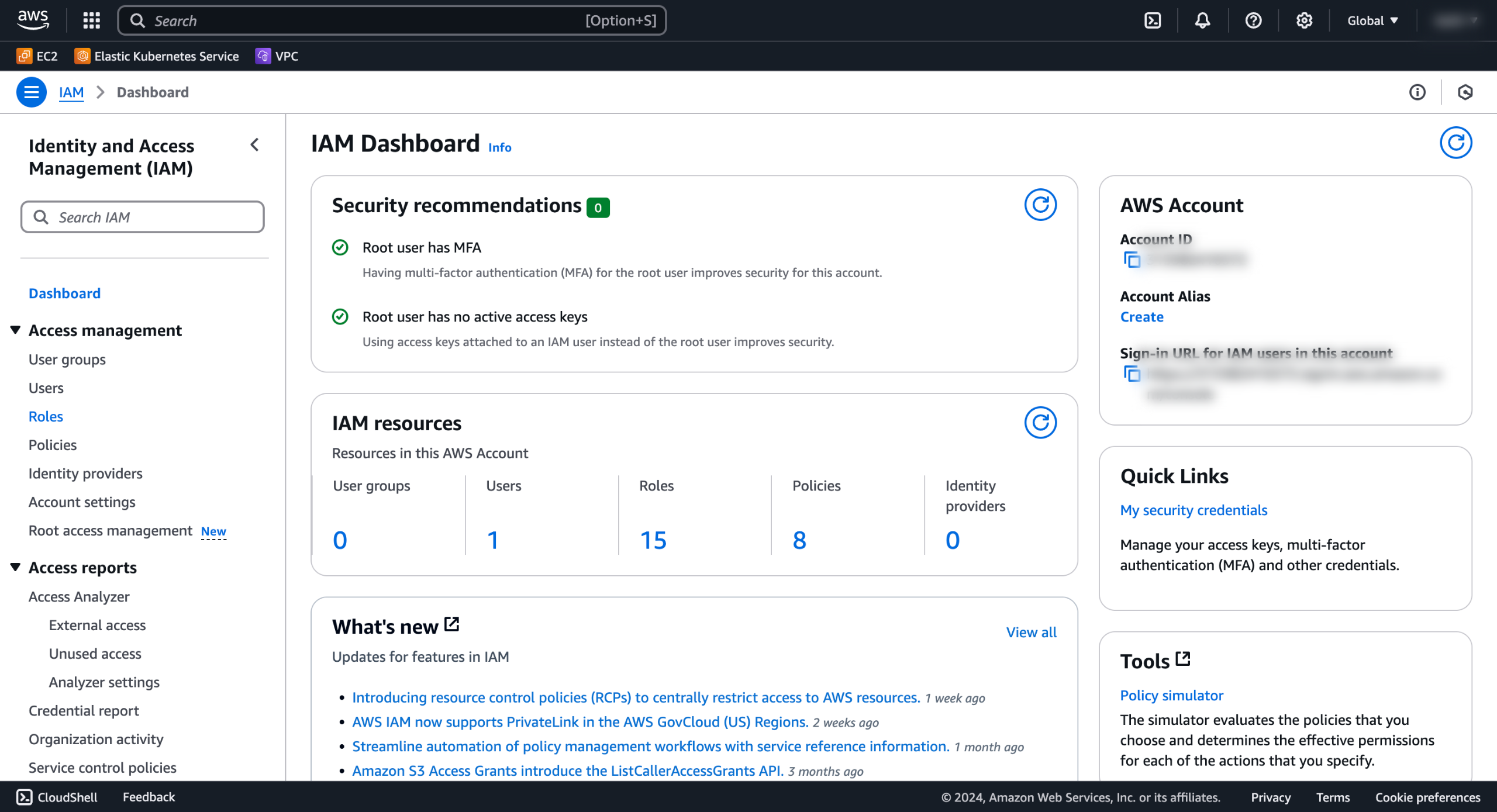Open My security credentials link
The image size is (1497, 812).
pos(1194,510)
